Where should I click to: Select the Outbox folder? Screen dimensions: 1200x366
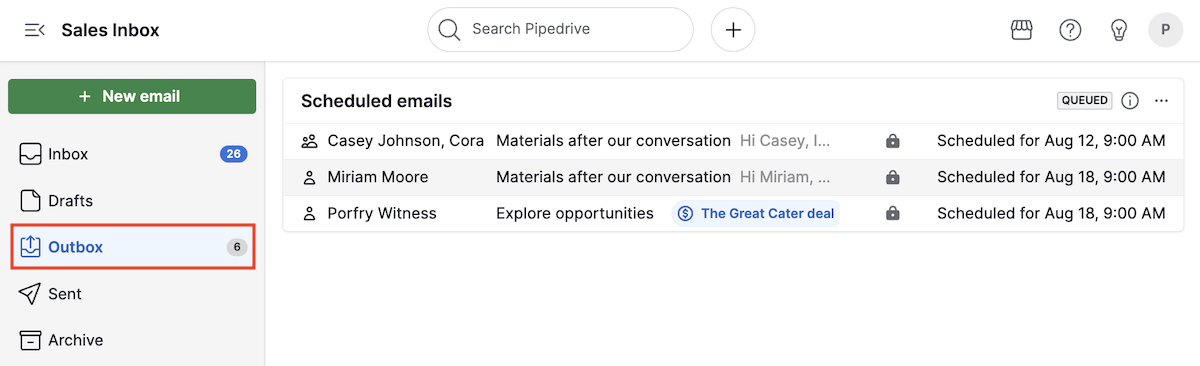[x=132, y=247]
